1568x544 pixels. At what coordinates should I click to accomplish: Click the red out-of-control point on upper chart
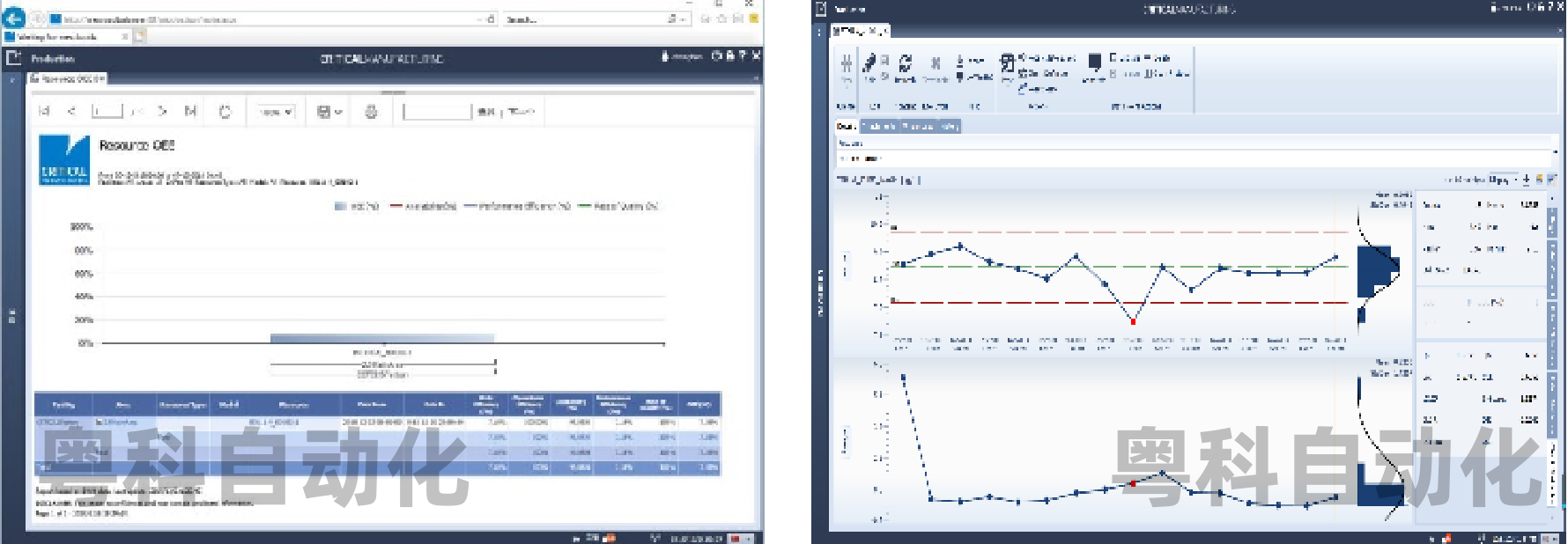(1133, 321)
